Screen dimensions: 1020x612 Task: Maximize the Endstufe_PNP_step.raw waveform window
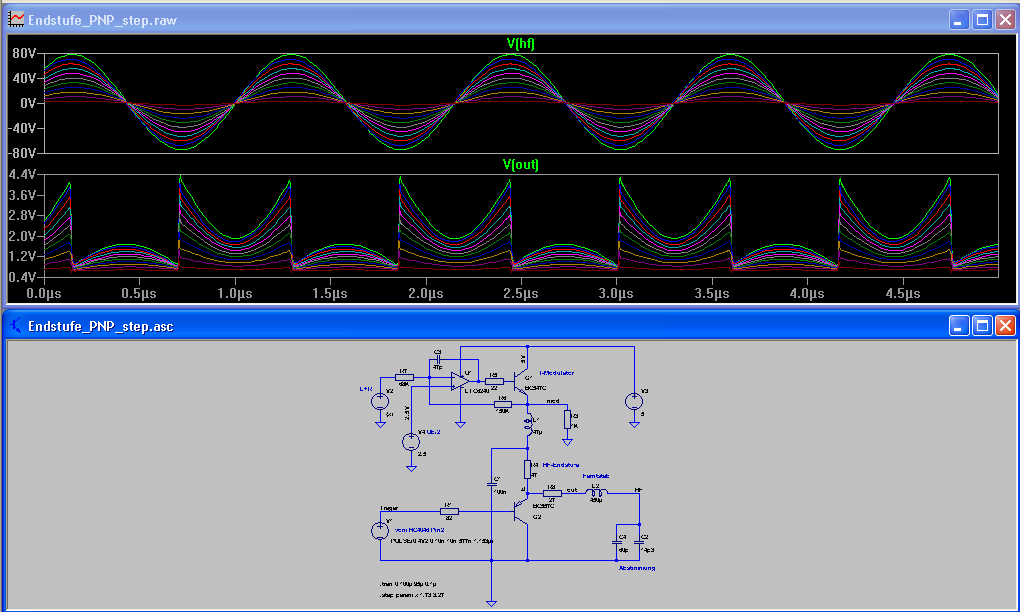982,20
